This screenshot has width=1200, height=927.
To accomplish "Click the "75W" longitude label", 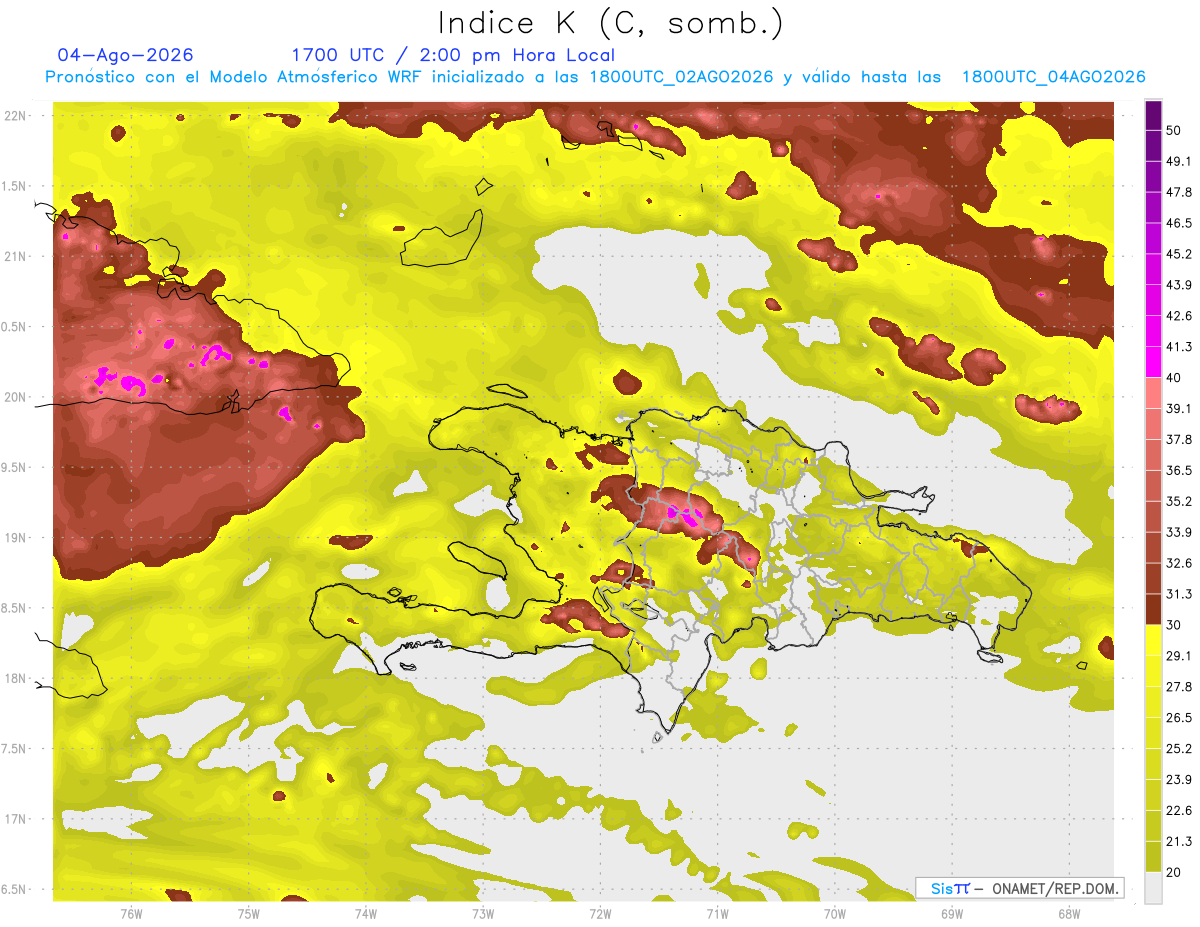I will click(x=249, y=913).
